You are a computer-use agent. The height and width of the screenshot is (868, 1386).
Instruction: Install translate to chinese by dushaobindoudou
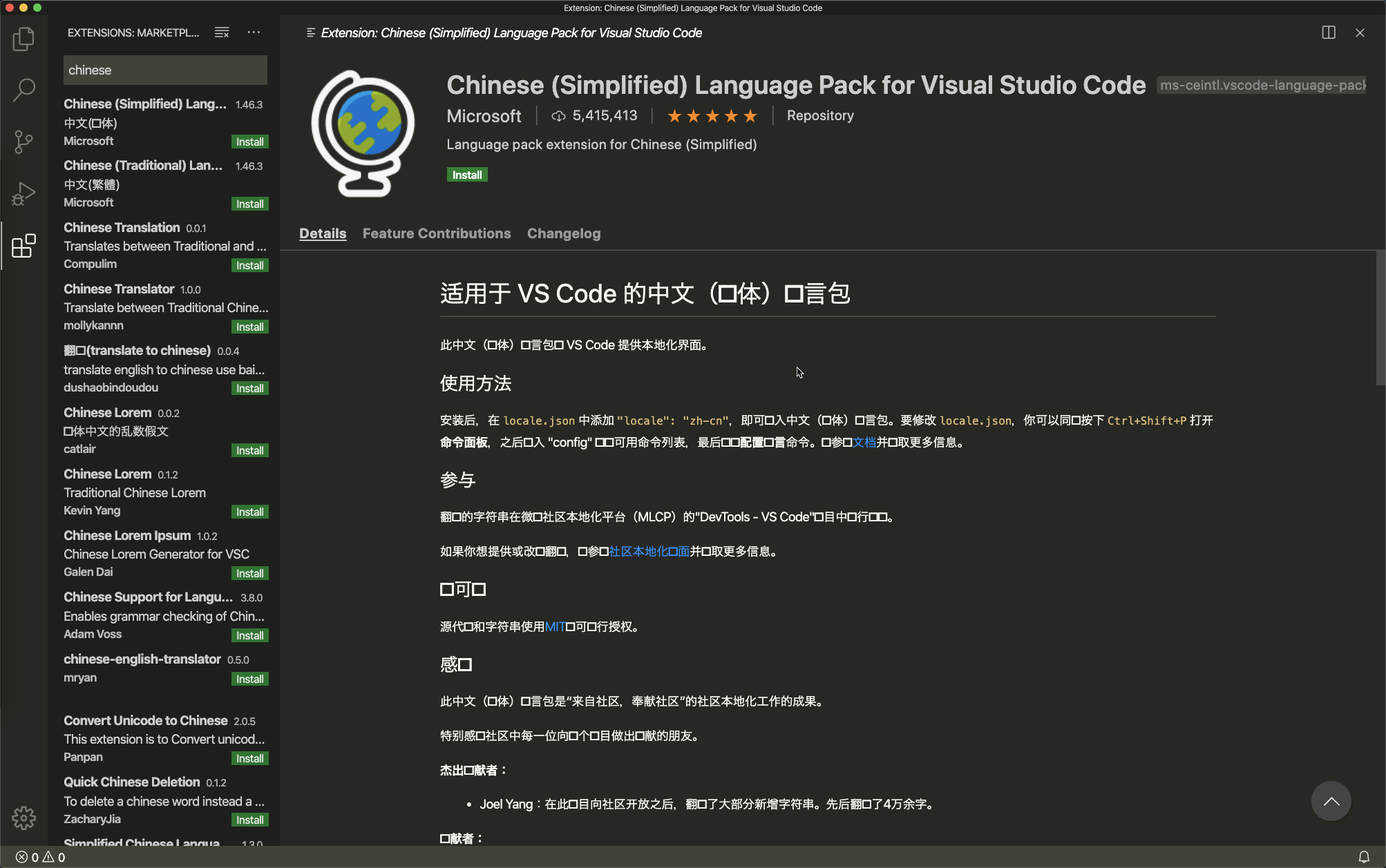click(249, 388)
